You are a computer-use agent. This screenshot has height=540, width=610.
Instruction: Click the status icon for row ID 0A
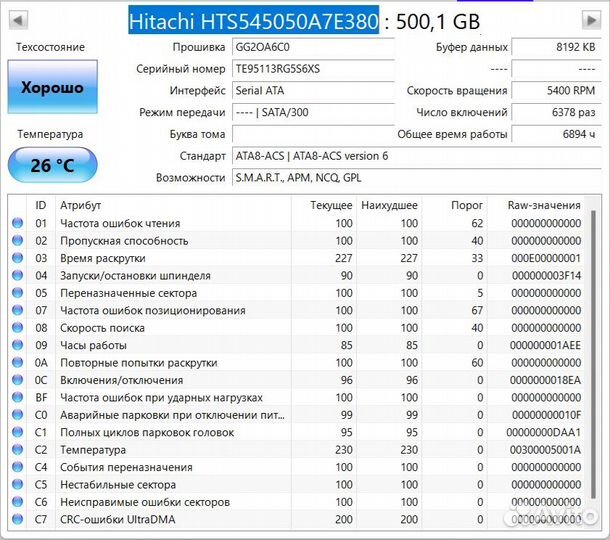click(18, 362)
